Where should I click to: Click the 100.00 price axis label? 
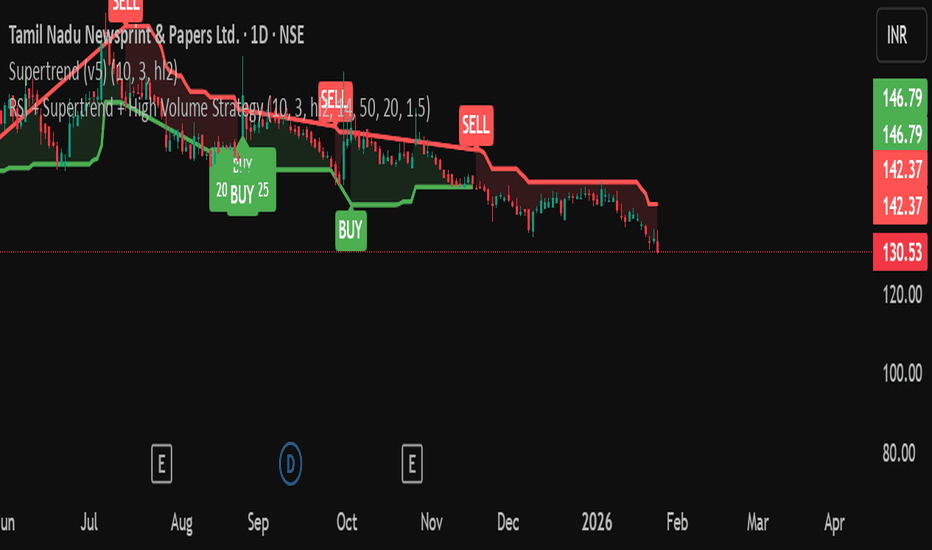click(902, 373)
